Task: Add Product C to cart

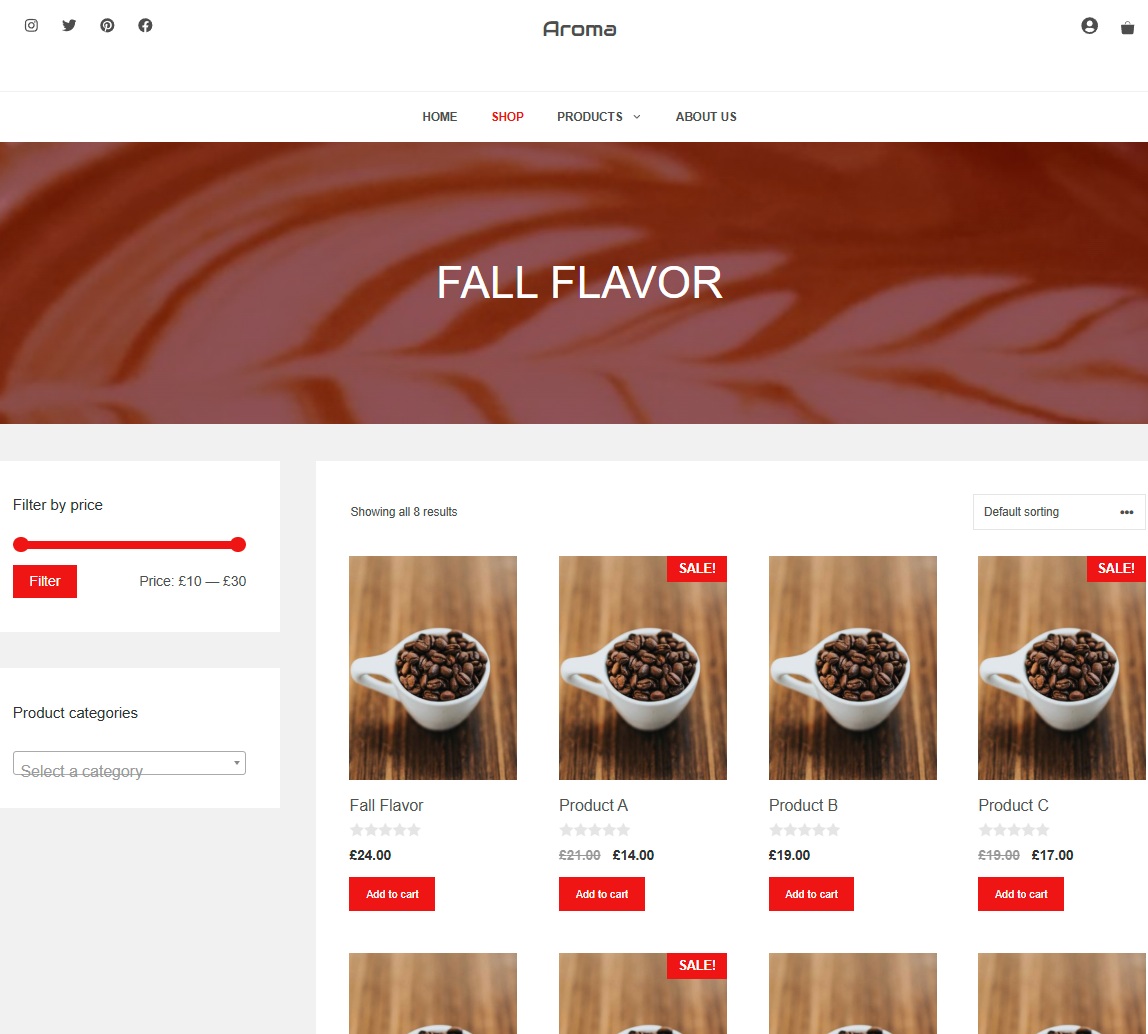Action: point(1021,894)
